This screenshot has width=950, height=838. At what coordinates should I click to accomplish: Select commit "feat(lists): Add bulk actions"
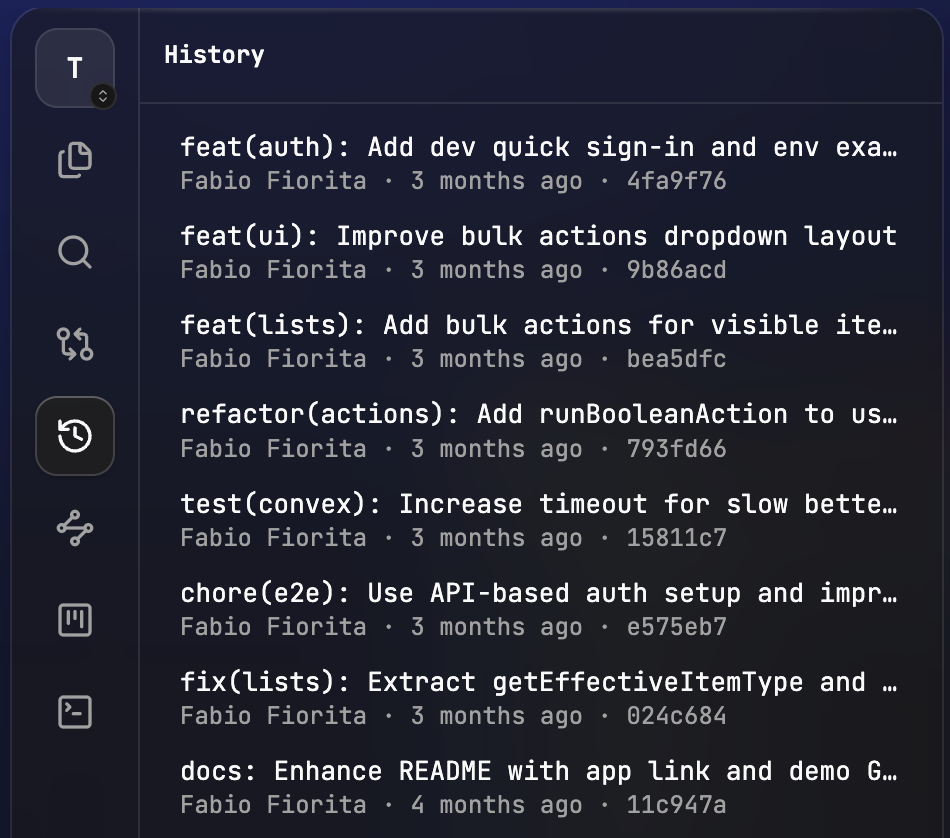[x=539, y=341]
